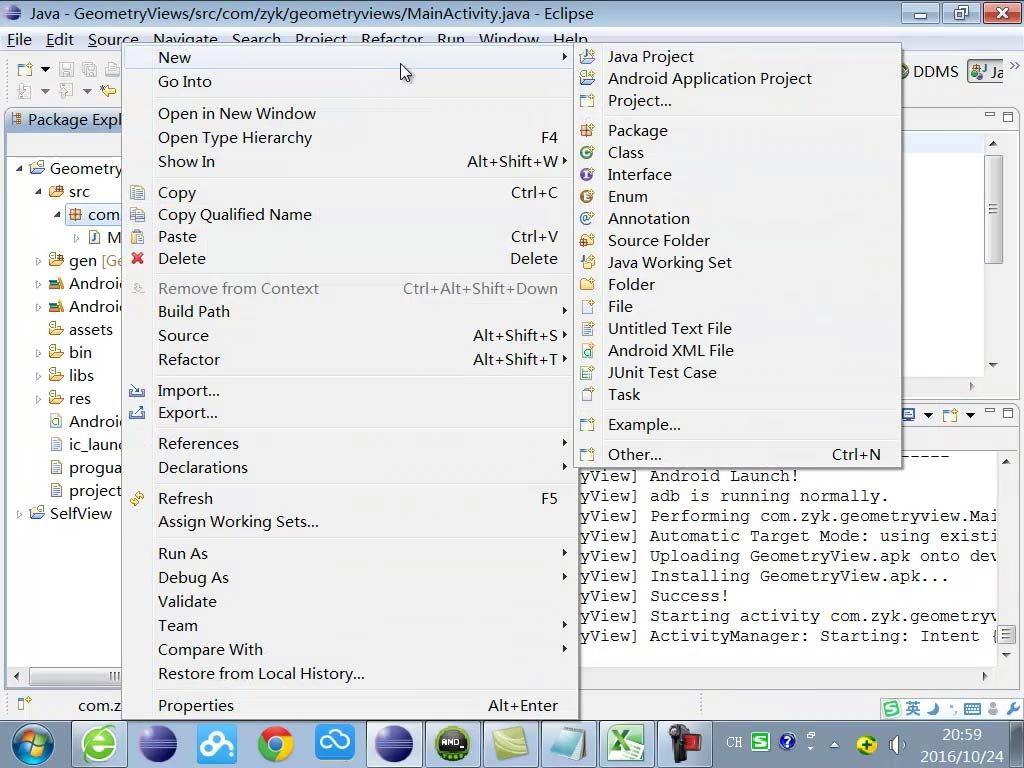Click the Source Folder icon
This screenshot has height=768, width=1024.
(587, 240)
